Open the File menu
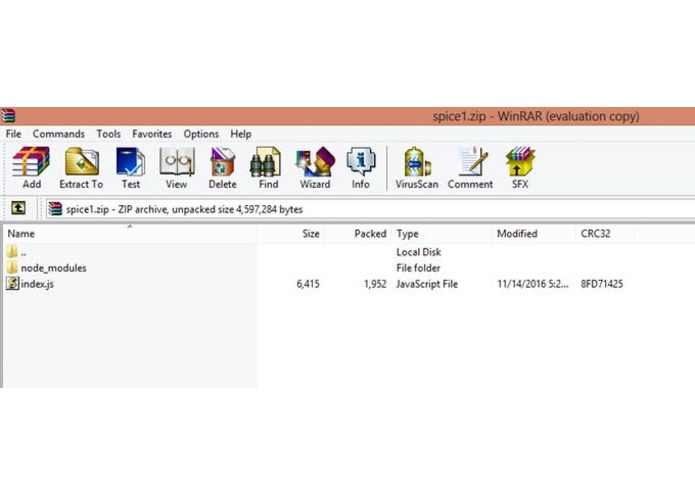 coord(13,134)
